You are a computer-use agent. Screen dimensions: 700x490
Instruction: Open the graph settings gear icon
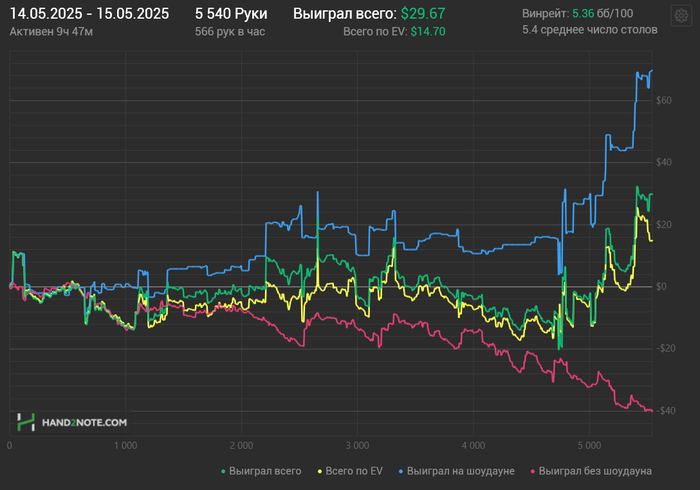point(681,16)
